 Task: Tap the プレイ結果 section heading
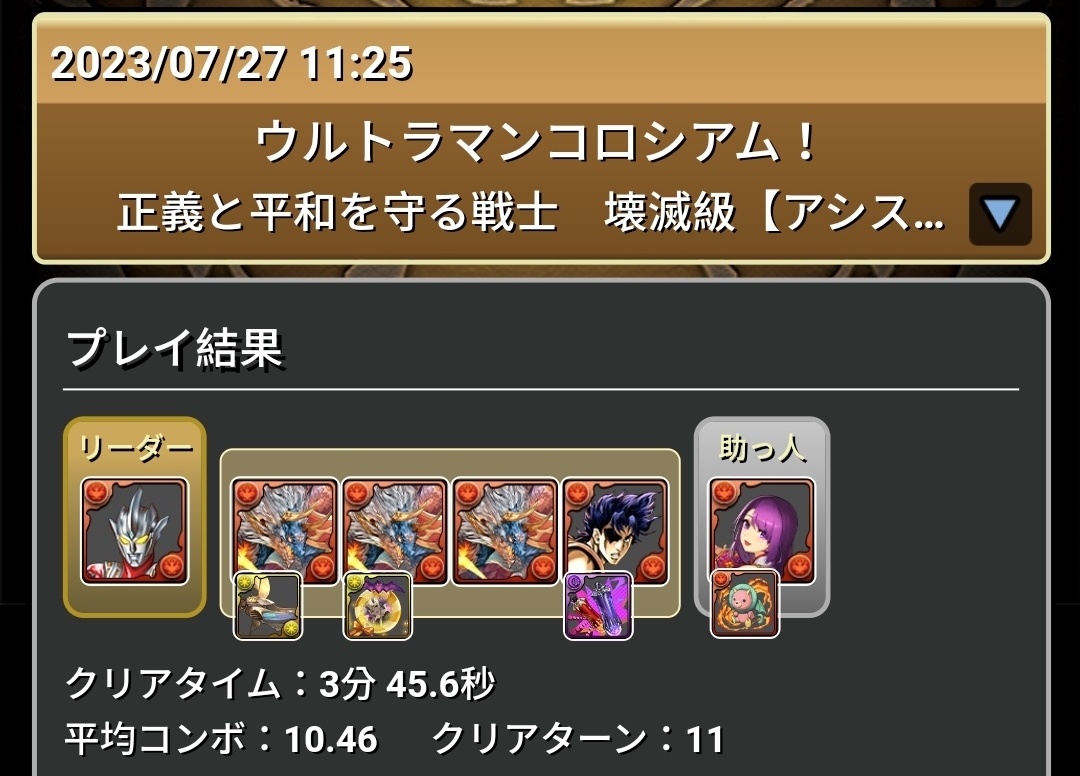[x=176, y=348]
